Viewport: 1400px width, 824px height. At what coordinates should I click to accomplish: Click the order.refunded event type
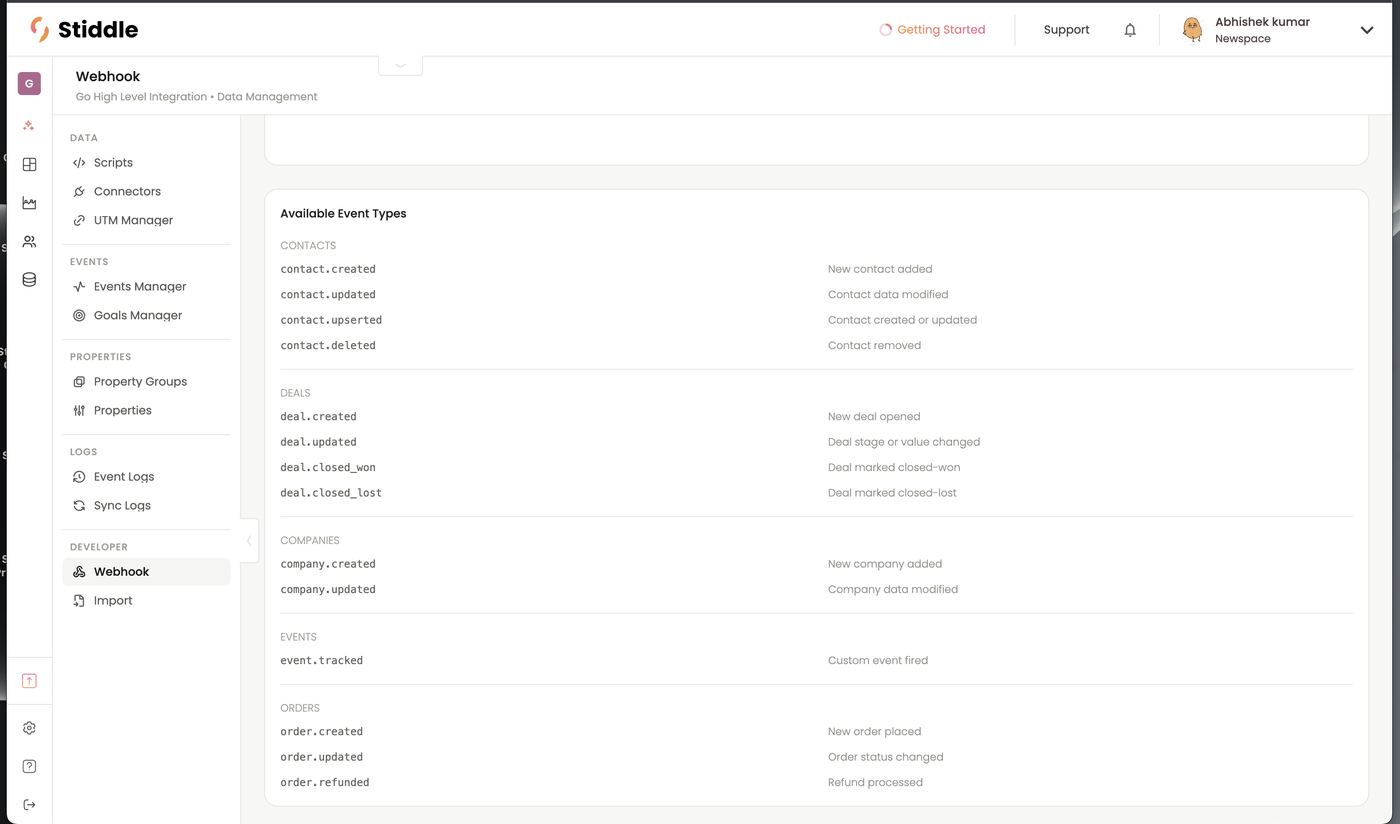(325, 783)
